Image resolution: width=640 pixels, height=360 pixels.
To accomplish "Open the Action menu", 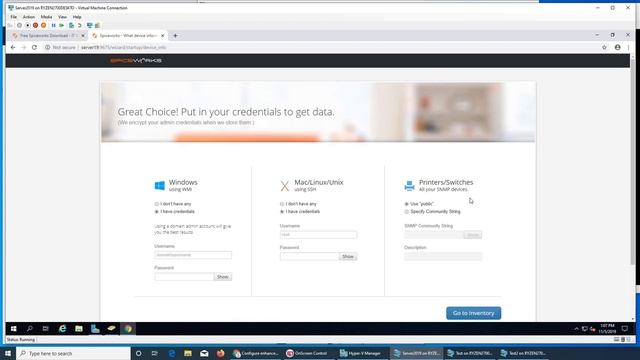I will 29,17.
